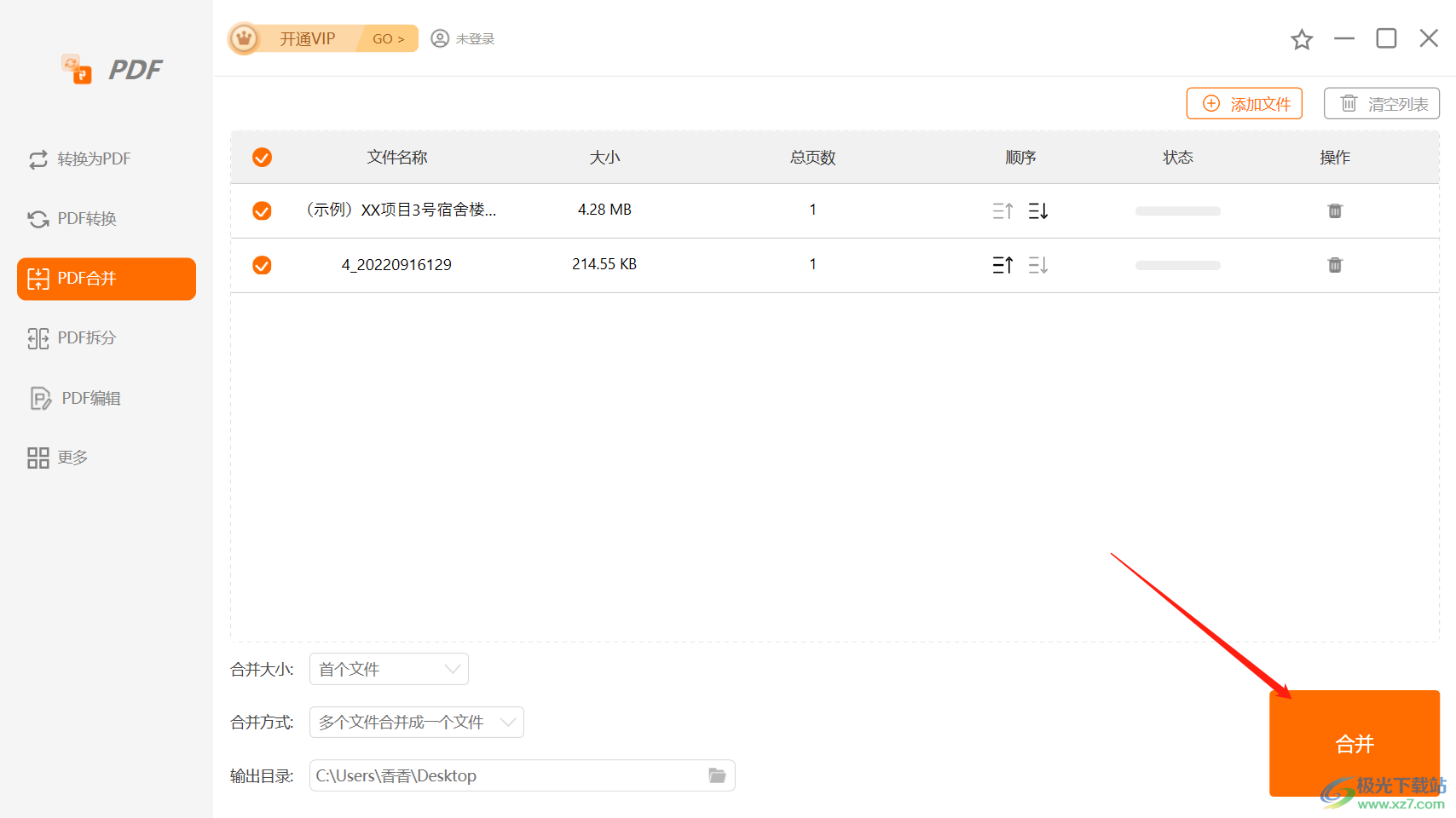Uncheck the 4_20220916129 file checkbox
Screen dimensions: 1456x818
point(262,265)
